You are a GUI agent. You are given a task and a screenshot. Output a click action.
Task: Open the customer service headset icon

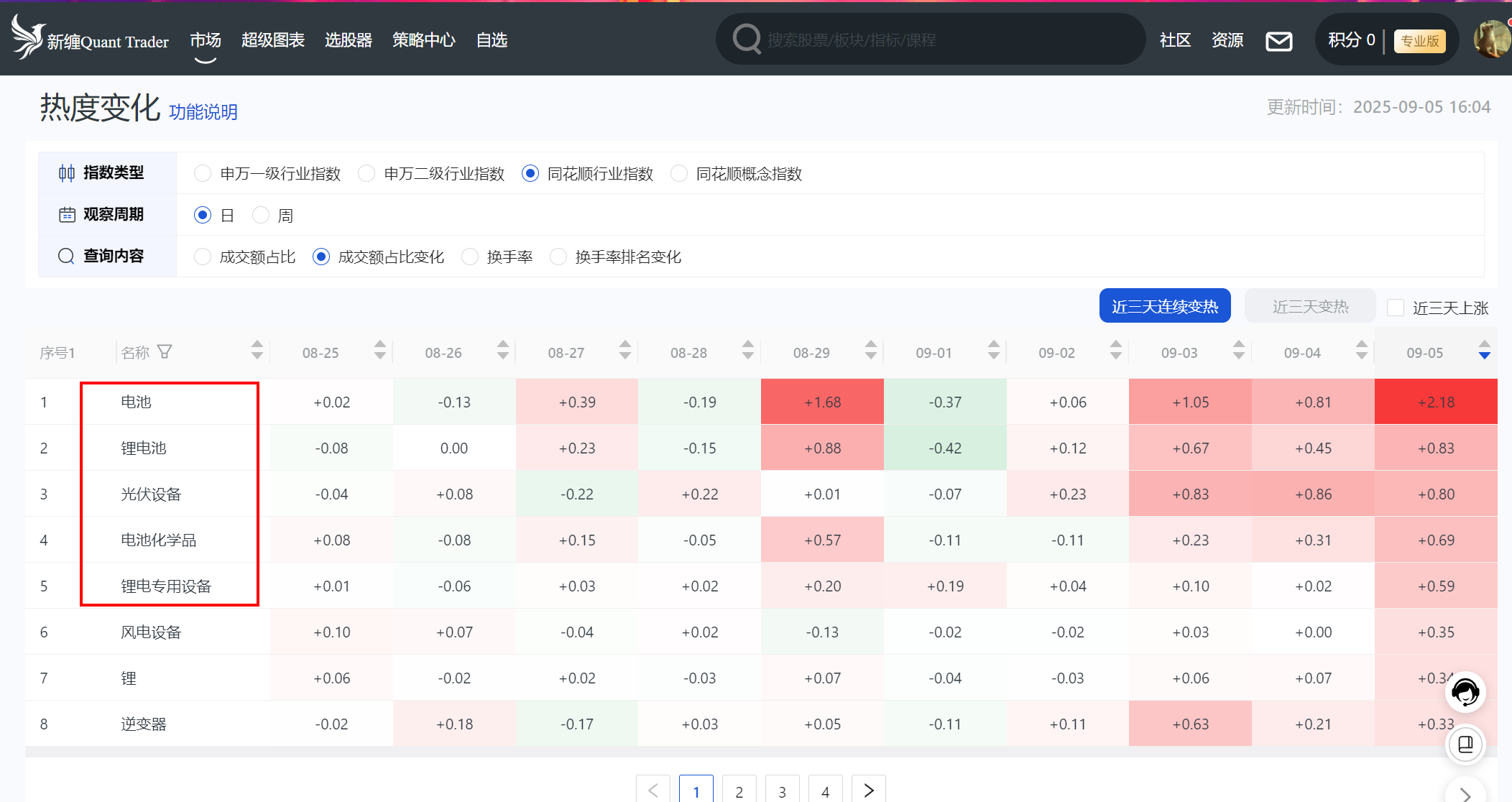pos(1465,692)
